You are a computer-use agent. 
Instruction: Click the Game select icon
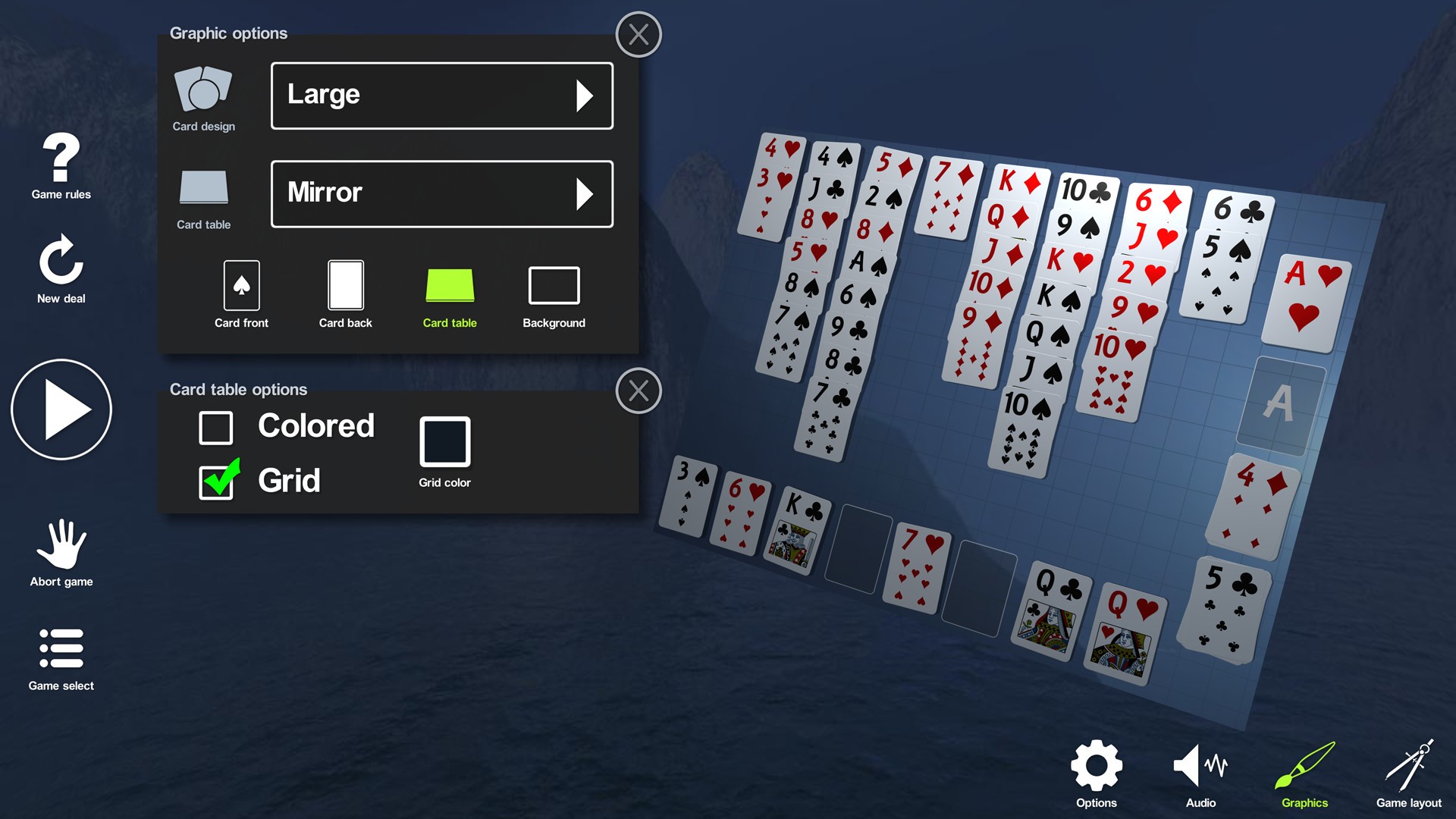61,652
